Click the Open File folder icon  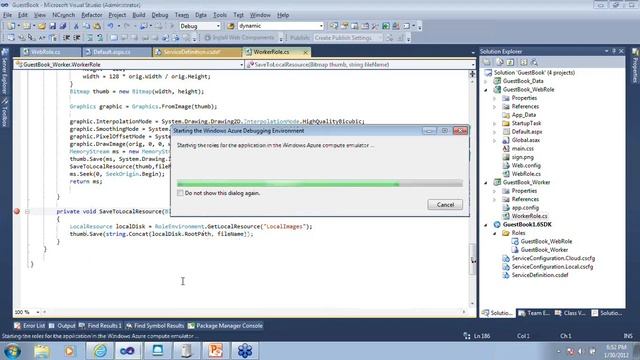coord(42,26)
